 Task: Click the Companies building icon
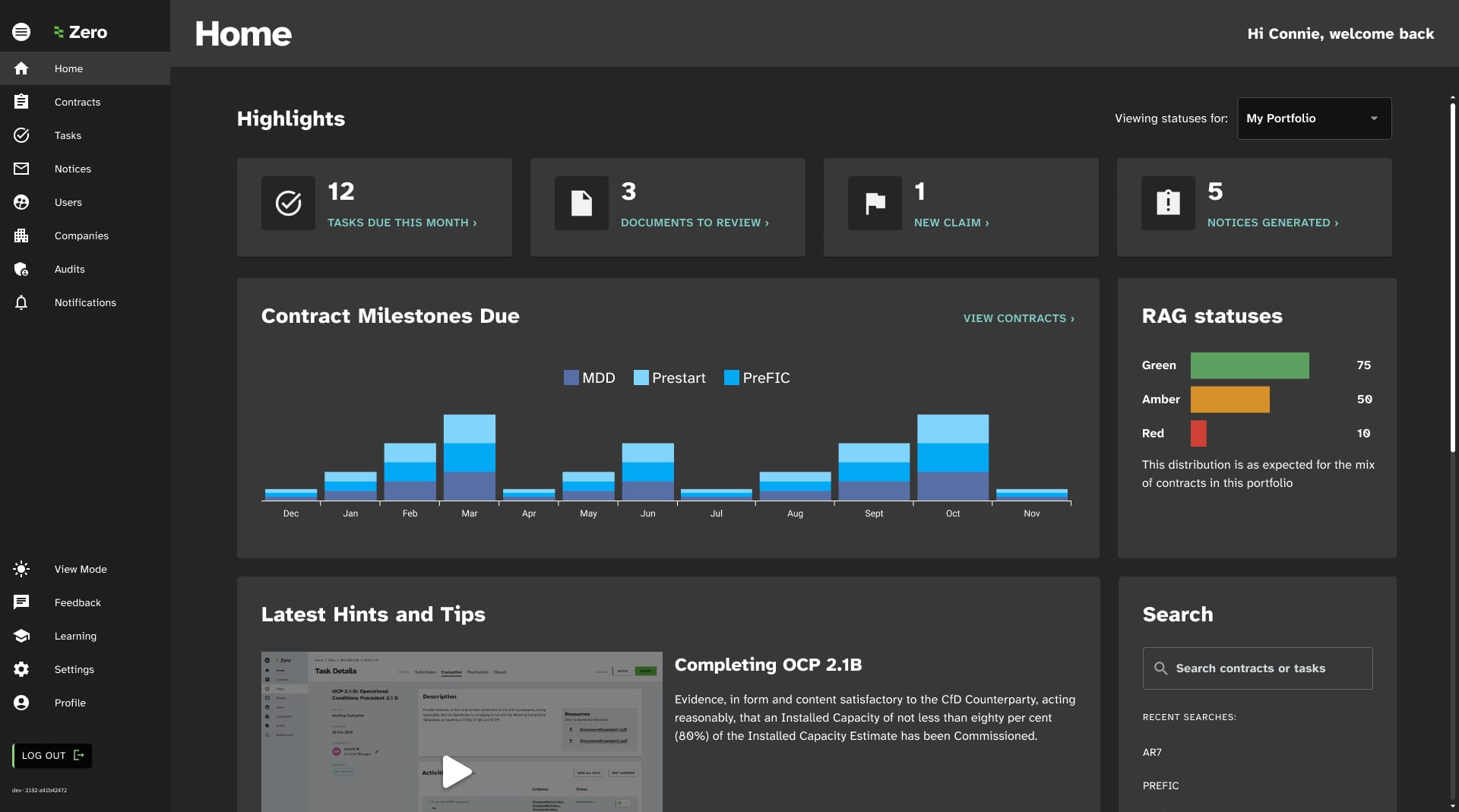click(21, 235)
